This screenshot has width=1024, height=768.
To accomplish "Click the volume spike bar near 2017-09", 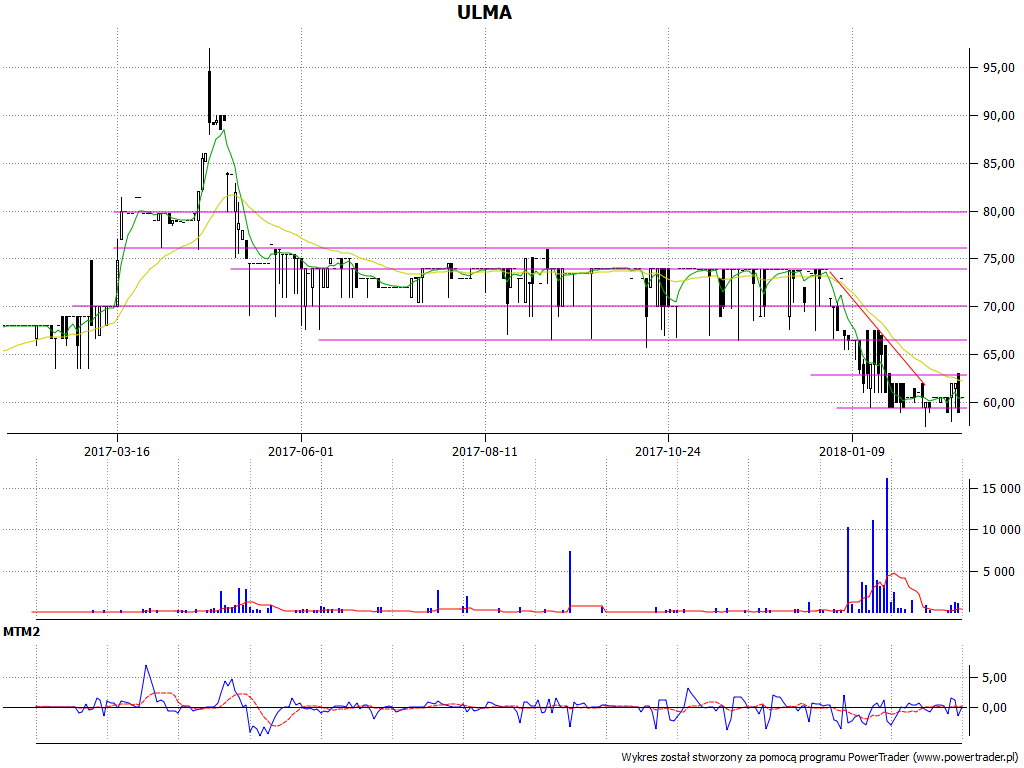I will tap(569, 582).
